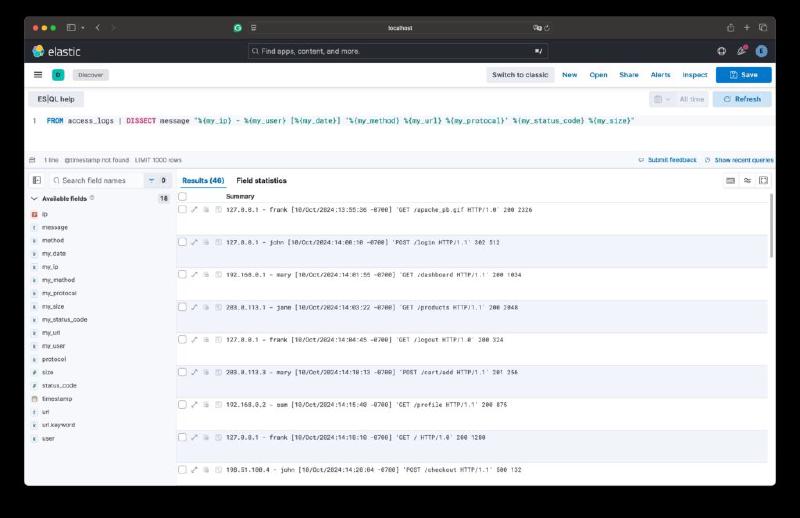Click Switch to classic button
Image resolution: width=800 pixels, height=518 pixels.
tap(520, 75)
